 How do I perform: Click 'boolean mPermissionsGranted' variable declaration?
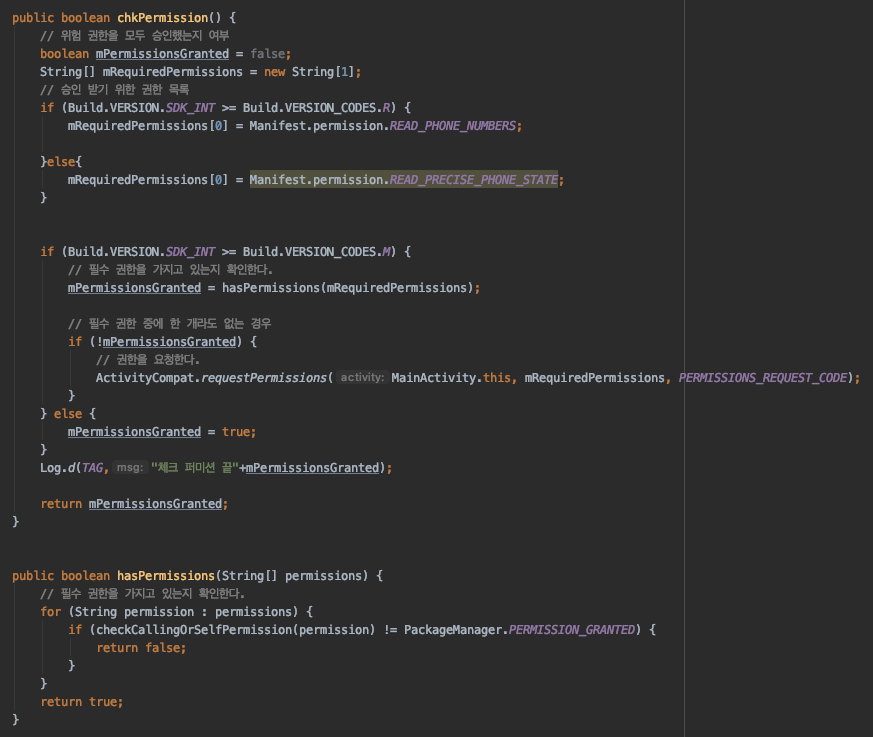tap(134, 54)
